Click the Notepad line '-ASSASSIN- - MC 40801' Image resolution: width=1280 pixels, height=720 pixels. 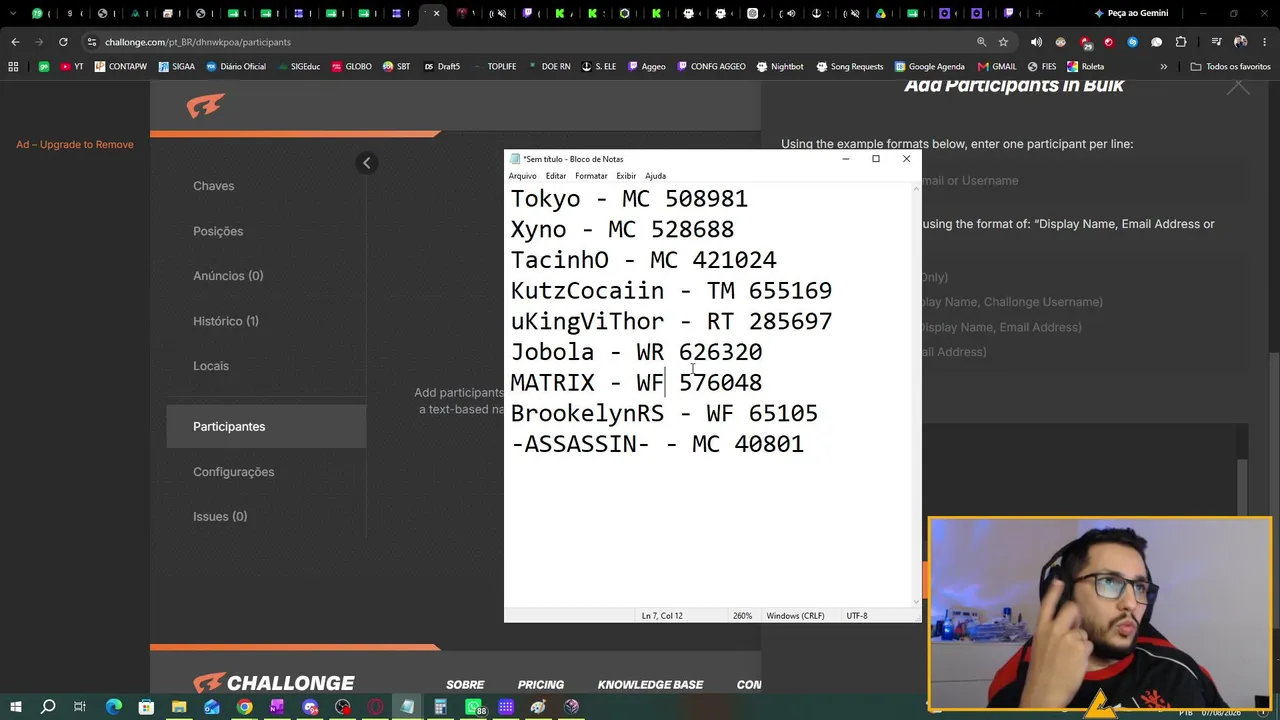[657, 444]
